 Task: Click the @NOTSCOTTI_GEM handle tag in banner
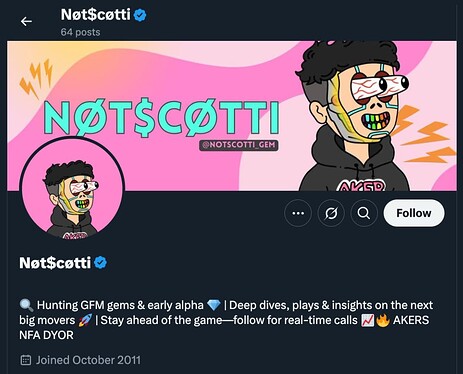[x=239, y=145]
